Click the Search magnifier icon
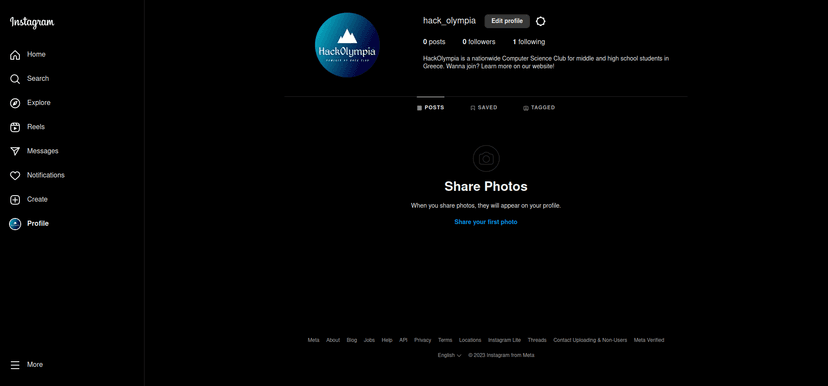Image resolution: width=828 pixels, height=386 pixels. point(15,79)
